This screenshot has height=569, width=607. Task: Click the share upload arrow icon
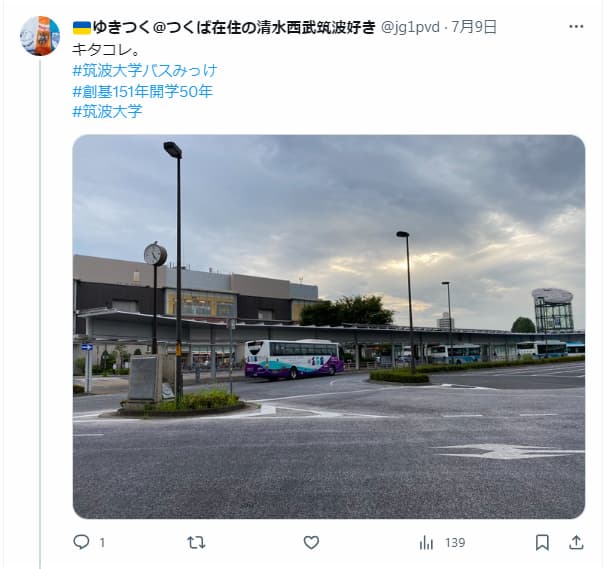pyautogui.click(x=576, y=542)
